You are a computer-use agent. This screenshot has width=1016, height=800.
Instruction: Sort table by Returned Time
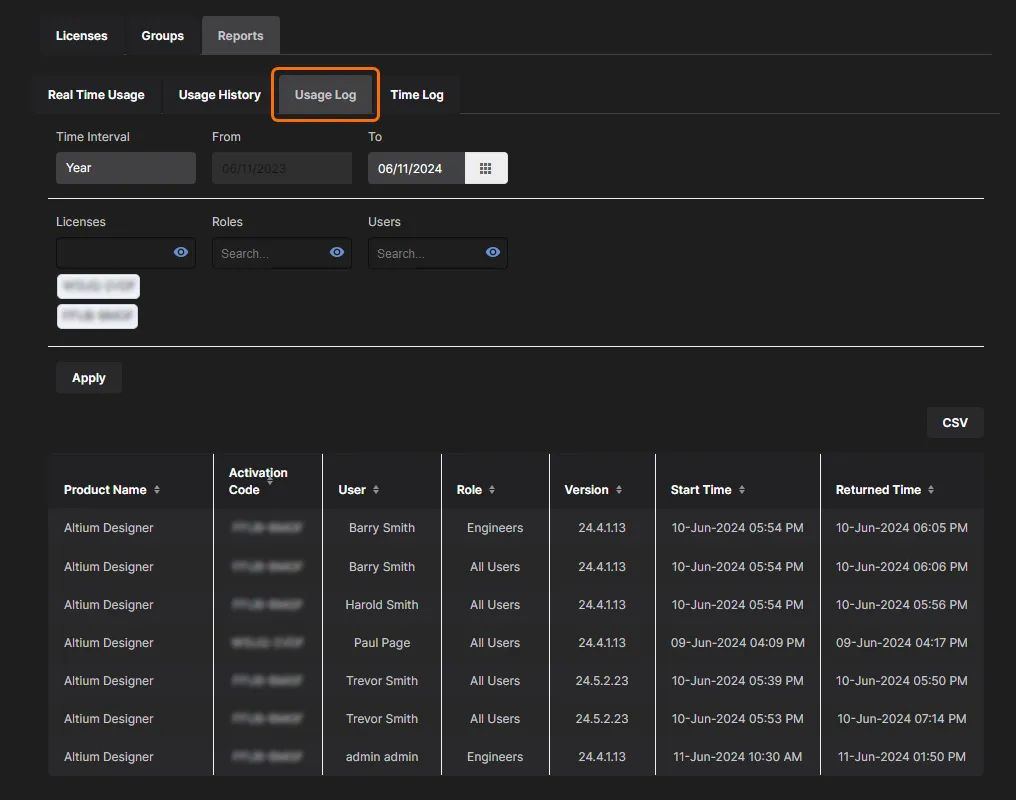(x=931, y=490)
